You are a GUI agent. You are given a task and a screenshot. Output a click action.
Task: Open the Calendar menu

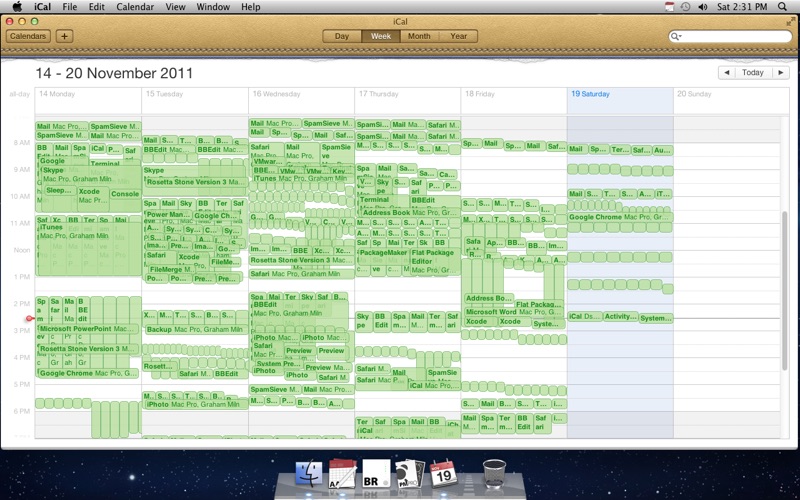(135, 7)
